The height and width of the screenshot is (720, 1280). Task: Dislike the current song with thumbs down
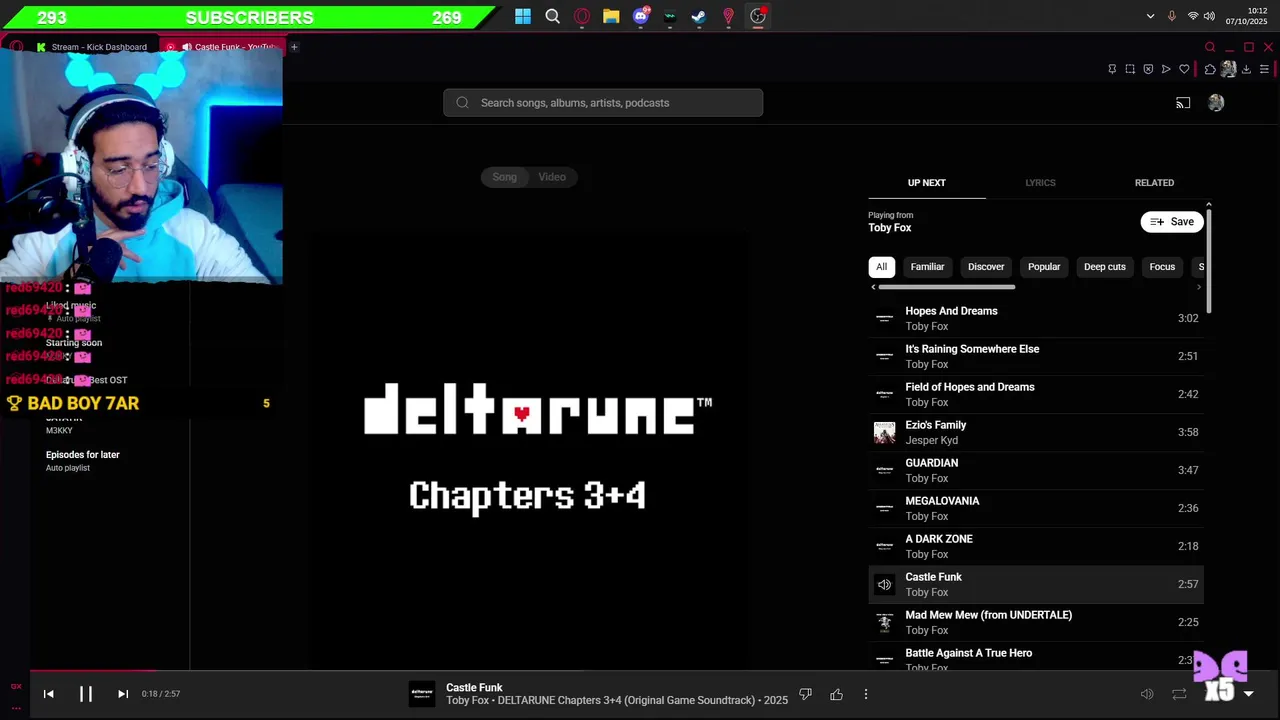tap(805, 694)
